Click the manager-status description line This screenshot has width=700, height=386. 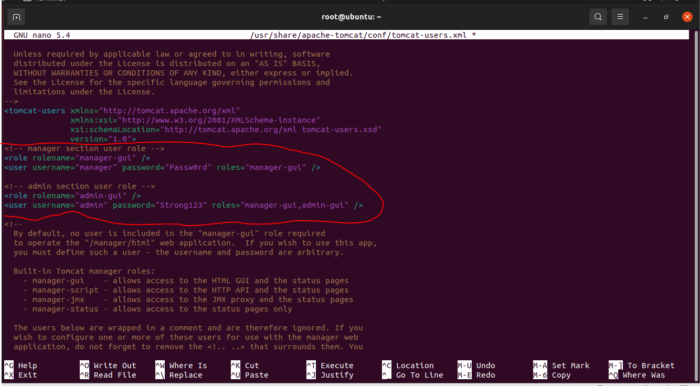click(158, 309)
